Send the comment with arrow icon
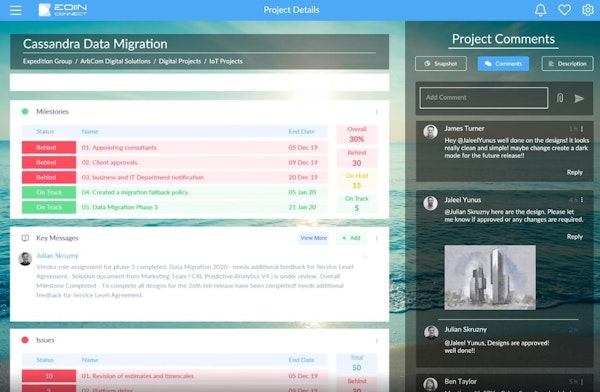 point(579,98)
